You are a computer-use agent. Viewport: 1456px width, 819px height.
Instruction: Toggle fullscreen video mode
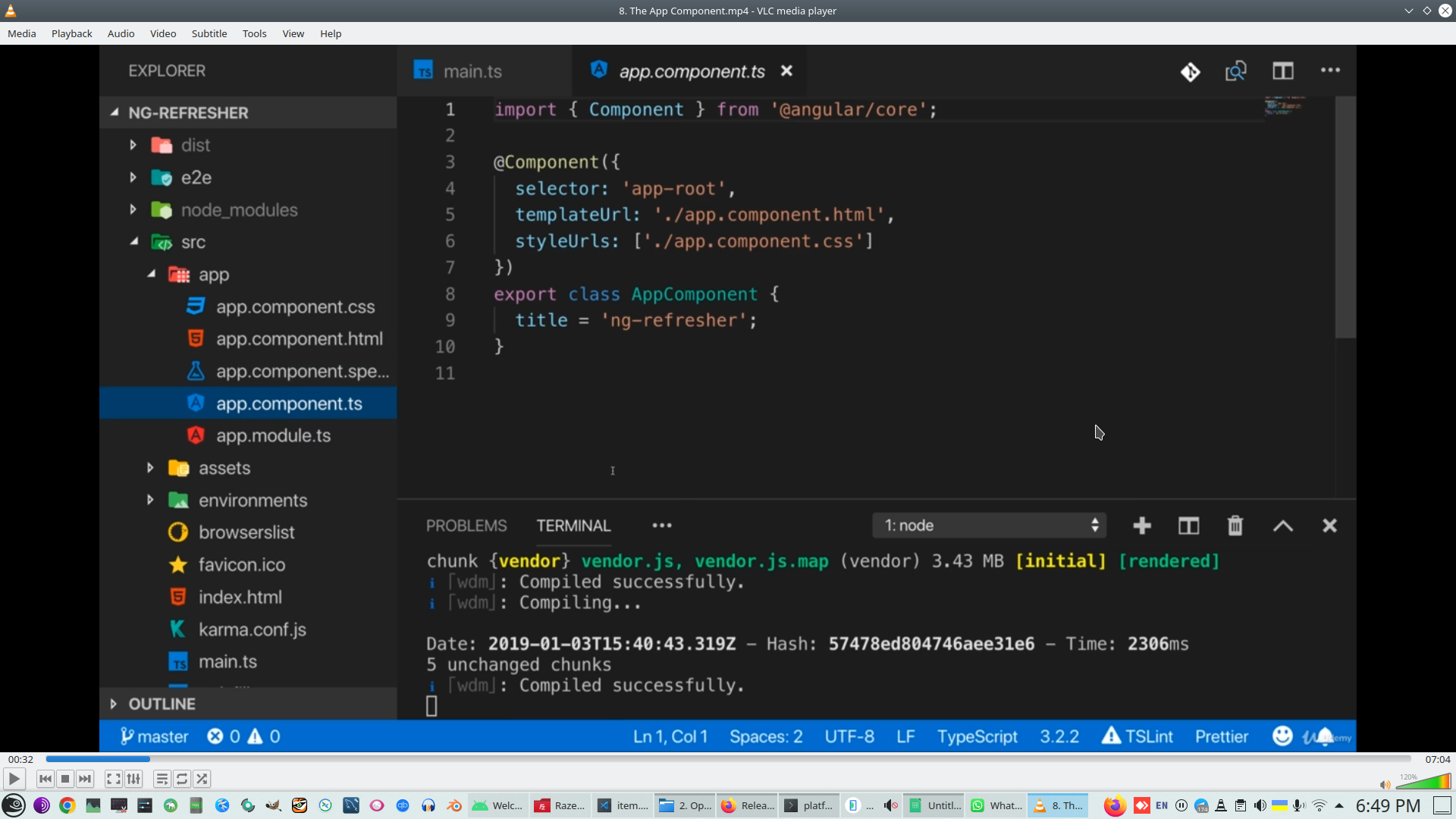[x=113, y=779]
